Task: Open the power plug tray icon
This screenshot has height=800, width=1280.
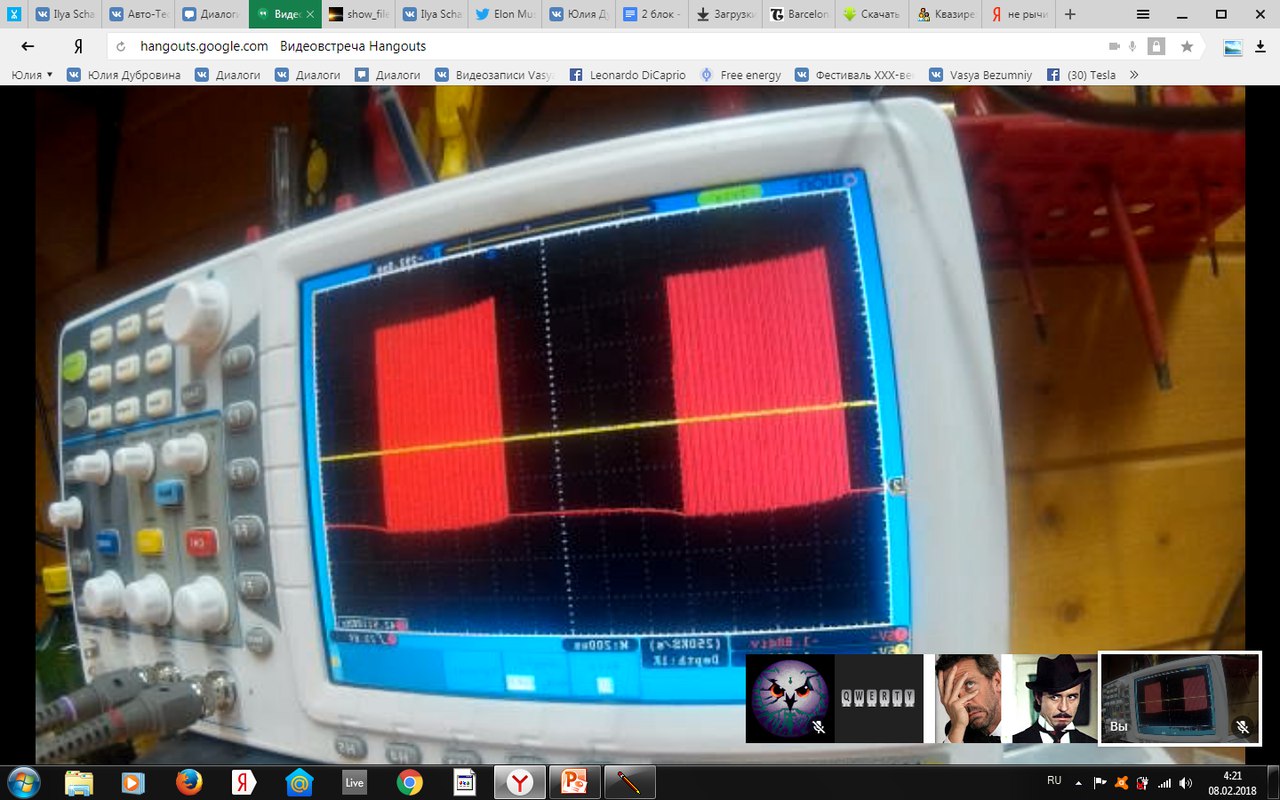Action: [x=1143, y=782]
